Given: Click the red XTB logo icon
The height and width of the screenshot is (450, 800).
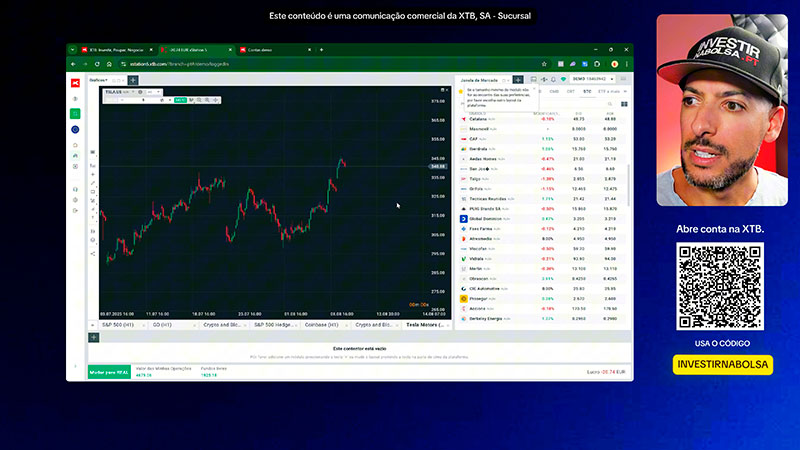Looking at the screenshot, I should (75, 83).
